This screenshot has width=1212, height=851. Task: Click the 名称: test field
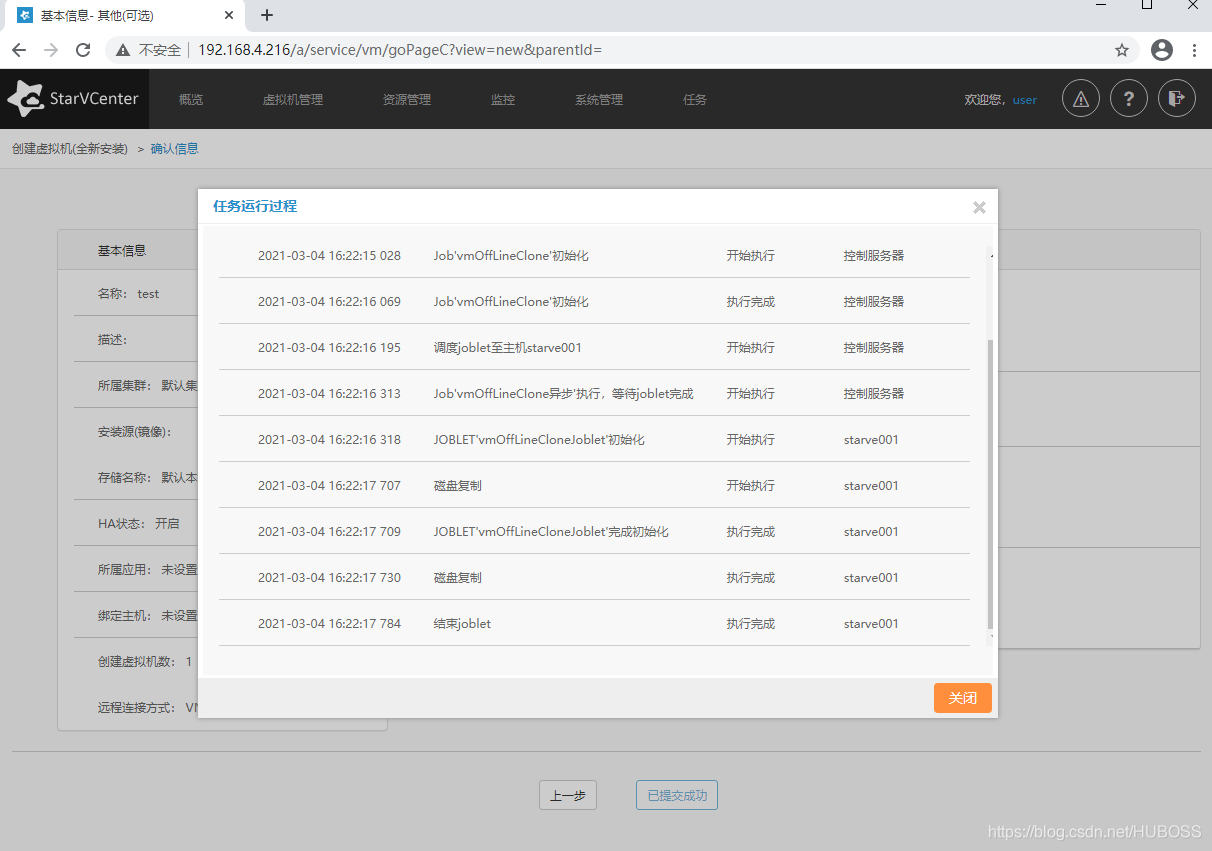pos(129,294)
